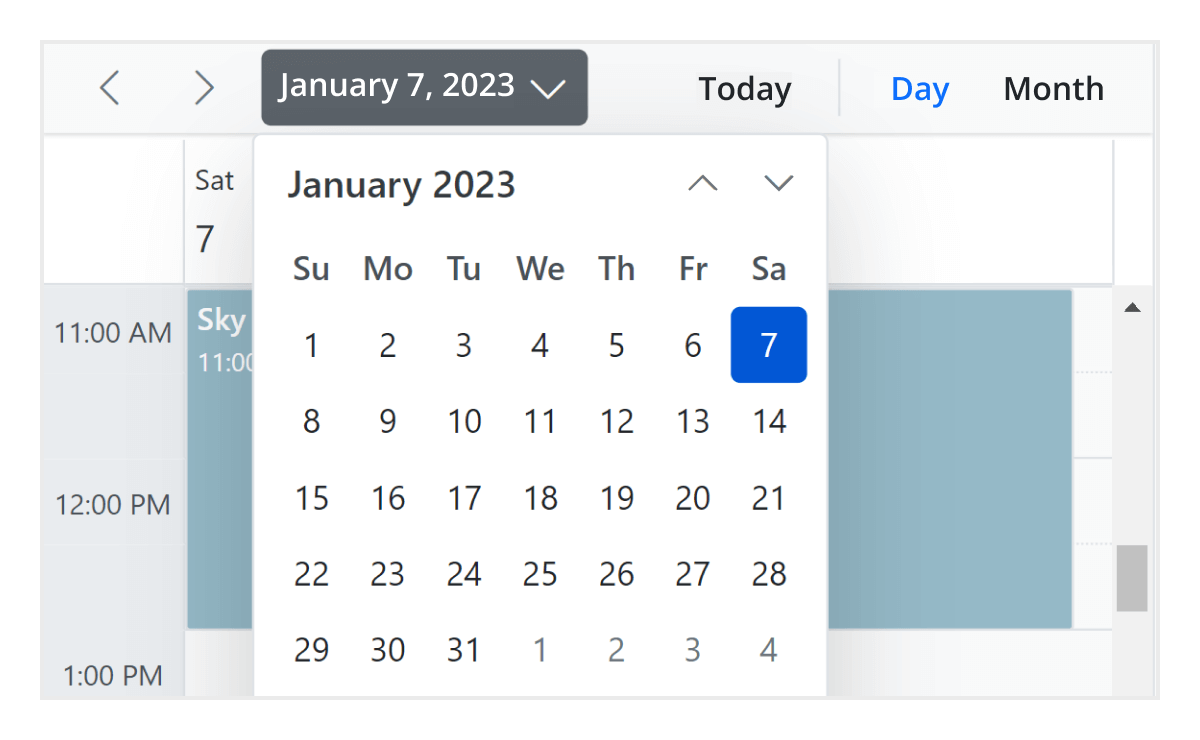Click the January 2023 calendar header
Viewport: 1200px width, 740px height.
pyautogui.click(x=401, y=184)
